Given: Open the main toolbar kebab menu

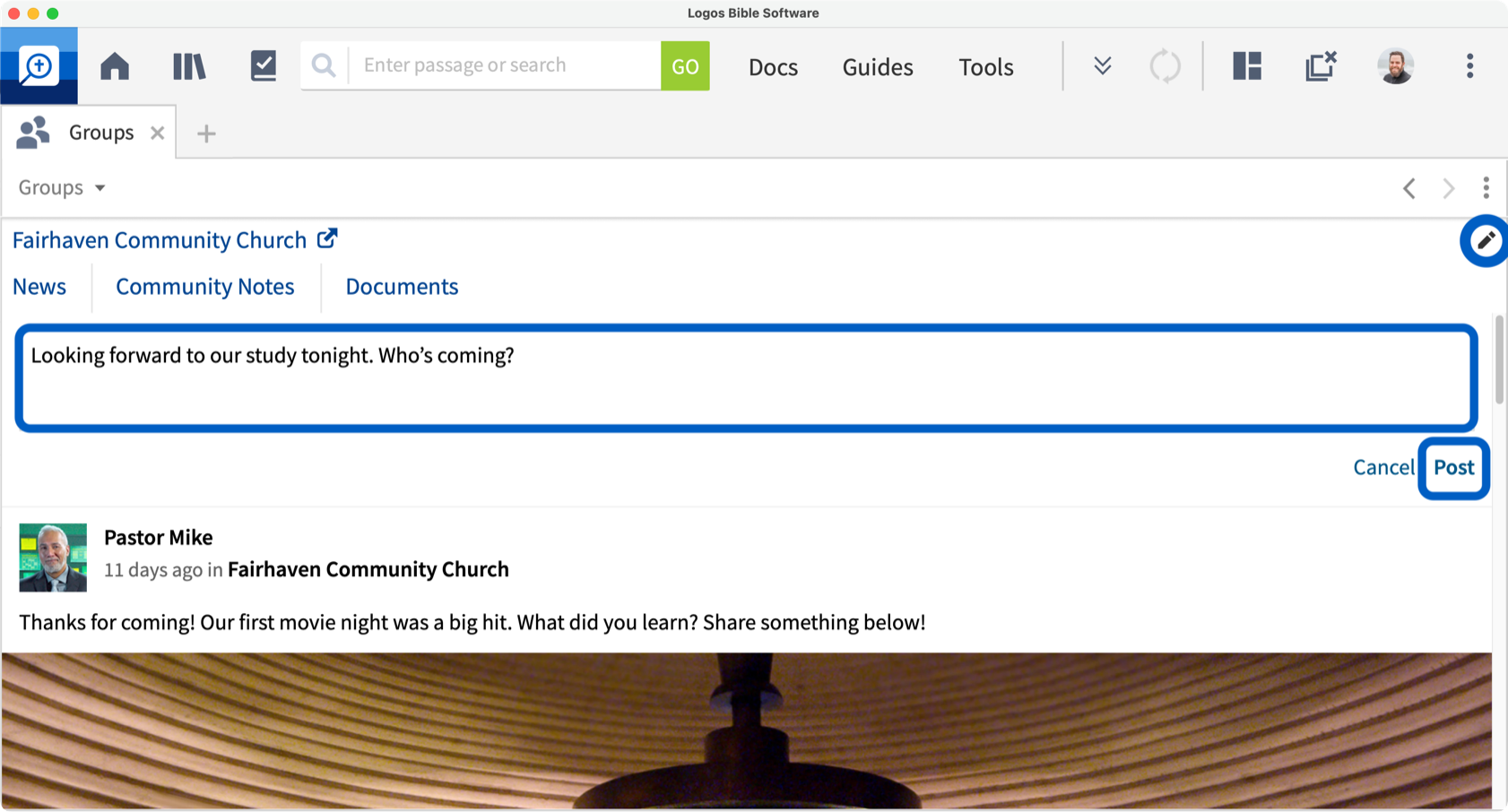Looking at the screenshot, I should coord(1469,66).
